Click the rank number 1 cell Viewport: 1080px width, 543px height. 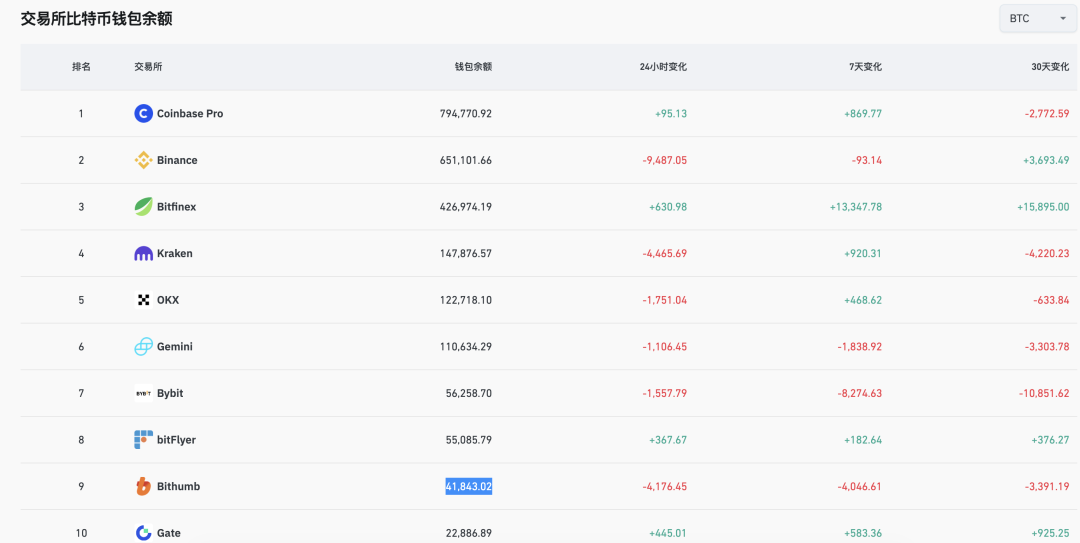point(81,114)
